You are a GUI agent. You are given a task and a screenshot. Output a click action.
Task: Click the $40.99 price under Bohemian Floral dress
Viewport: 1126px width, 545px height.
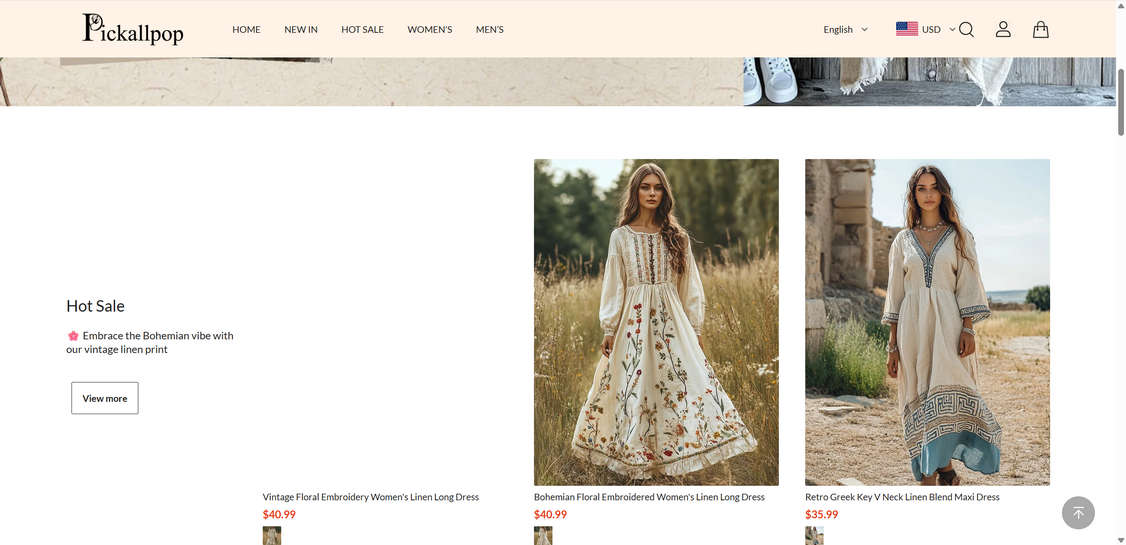tap(550, 514)
